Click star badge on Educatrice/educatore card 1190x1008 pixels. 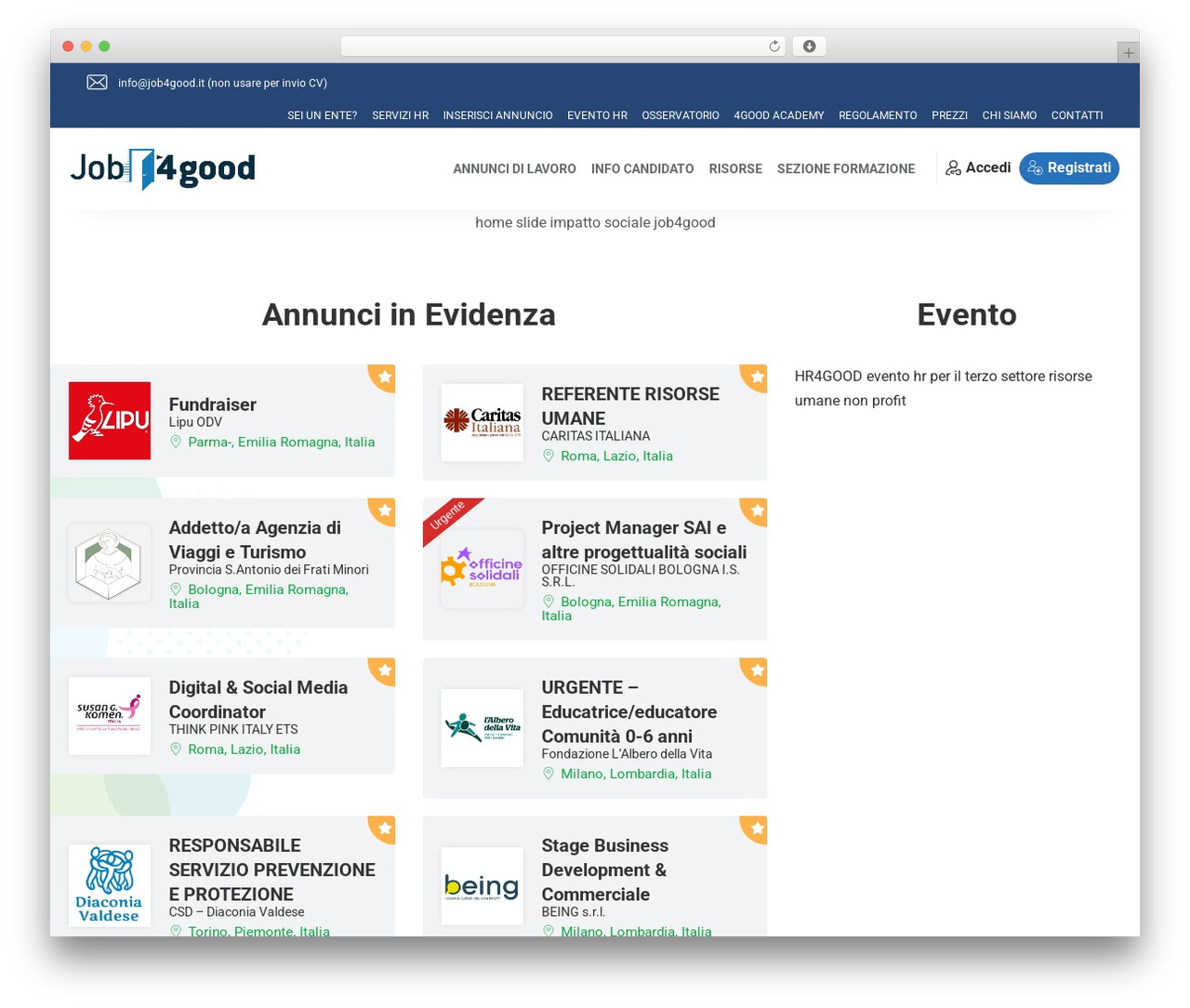click(x=757, y=670)
